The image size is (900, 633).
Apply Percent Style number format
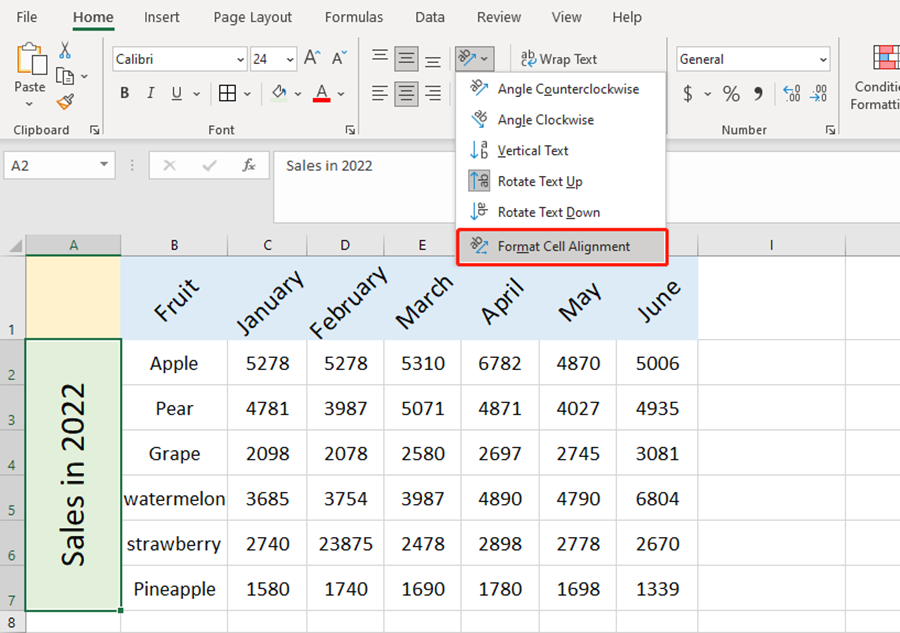coord(731,93)
